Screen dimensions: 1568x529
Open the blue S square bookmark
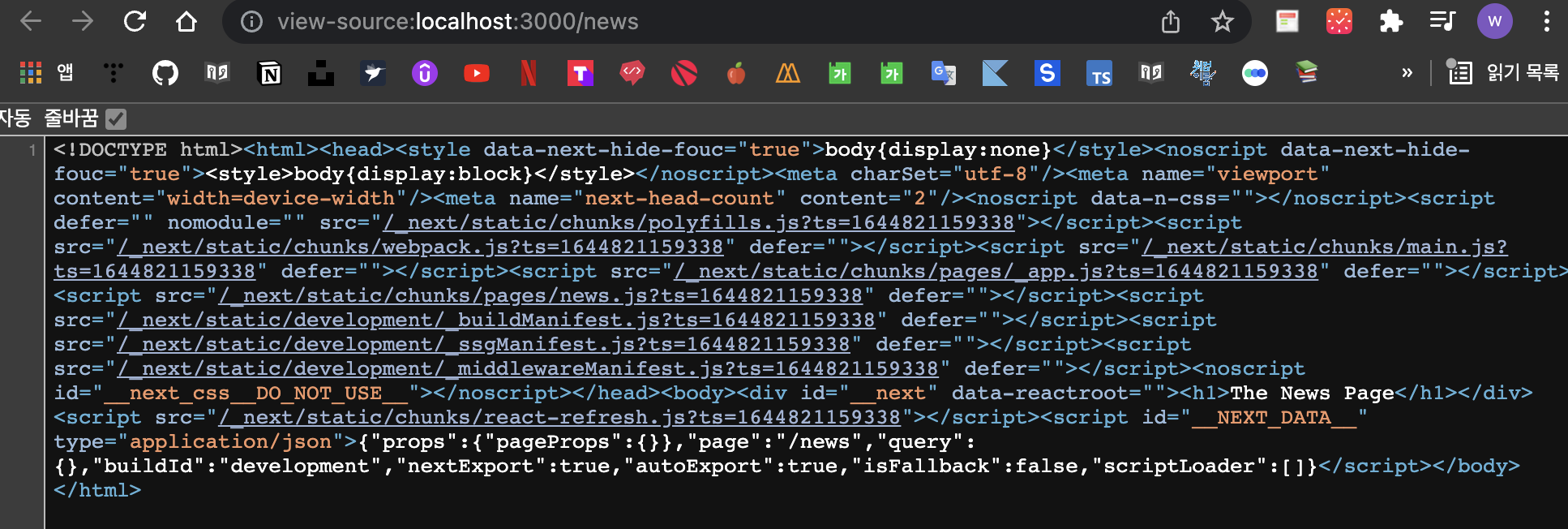[1047, 74]
